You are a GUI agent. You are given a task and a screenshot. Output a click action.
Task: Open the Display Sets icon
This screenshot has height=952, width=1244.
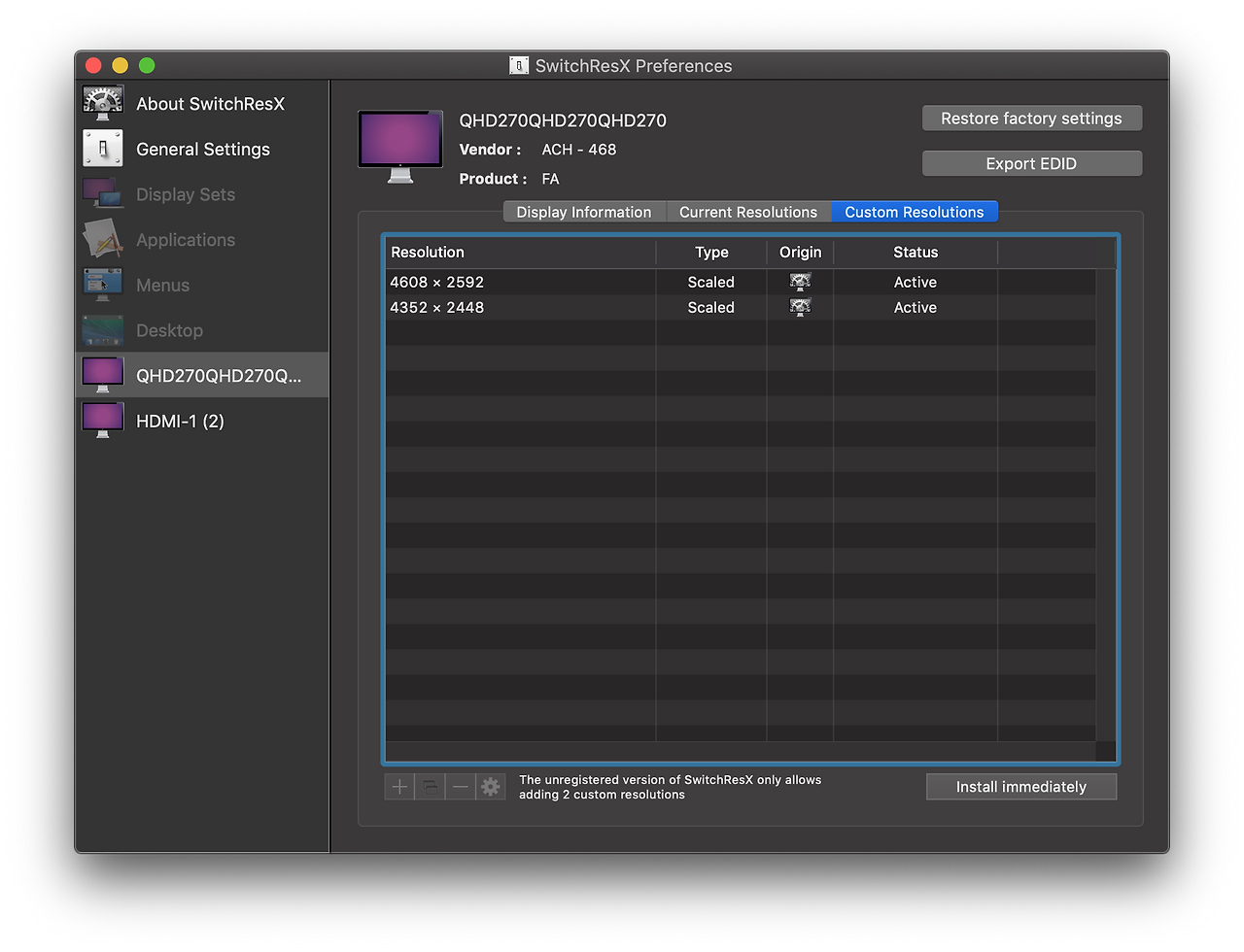(103, 194)
